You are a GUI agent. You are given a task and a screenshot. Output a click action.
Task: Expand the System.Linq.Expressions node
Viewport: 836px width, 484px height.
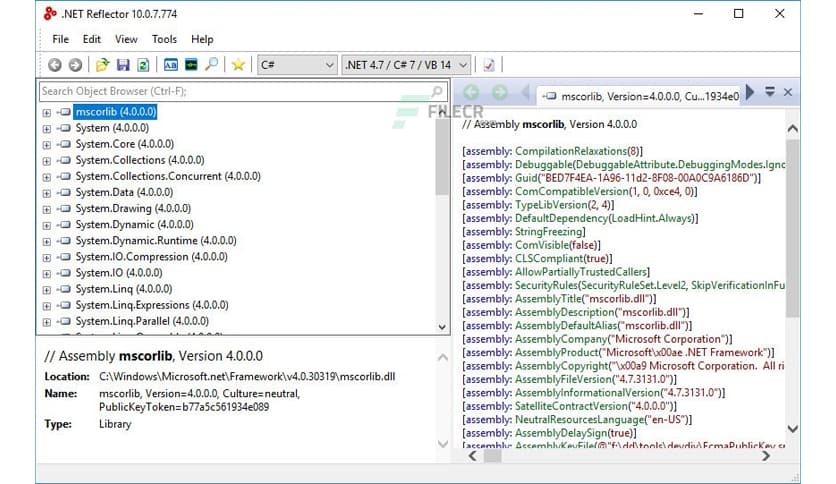point(47,305)
